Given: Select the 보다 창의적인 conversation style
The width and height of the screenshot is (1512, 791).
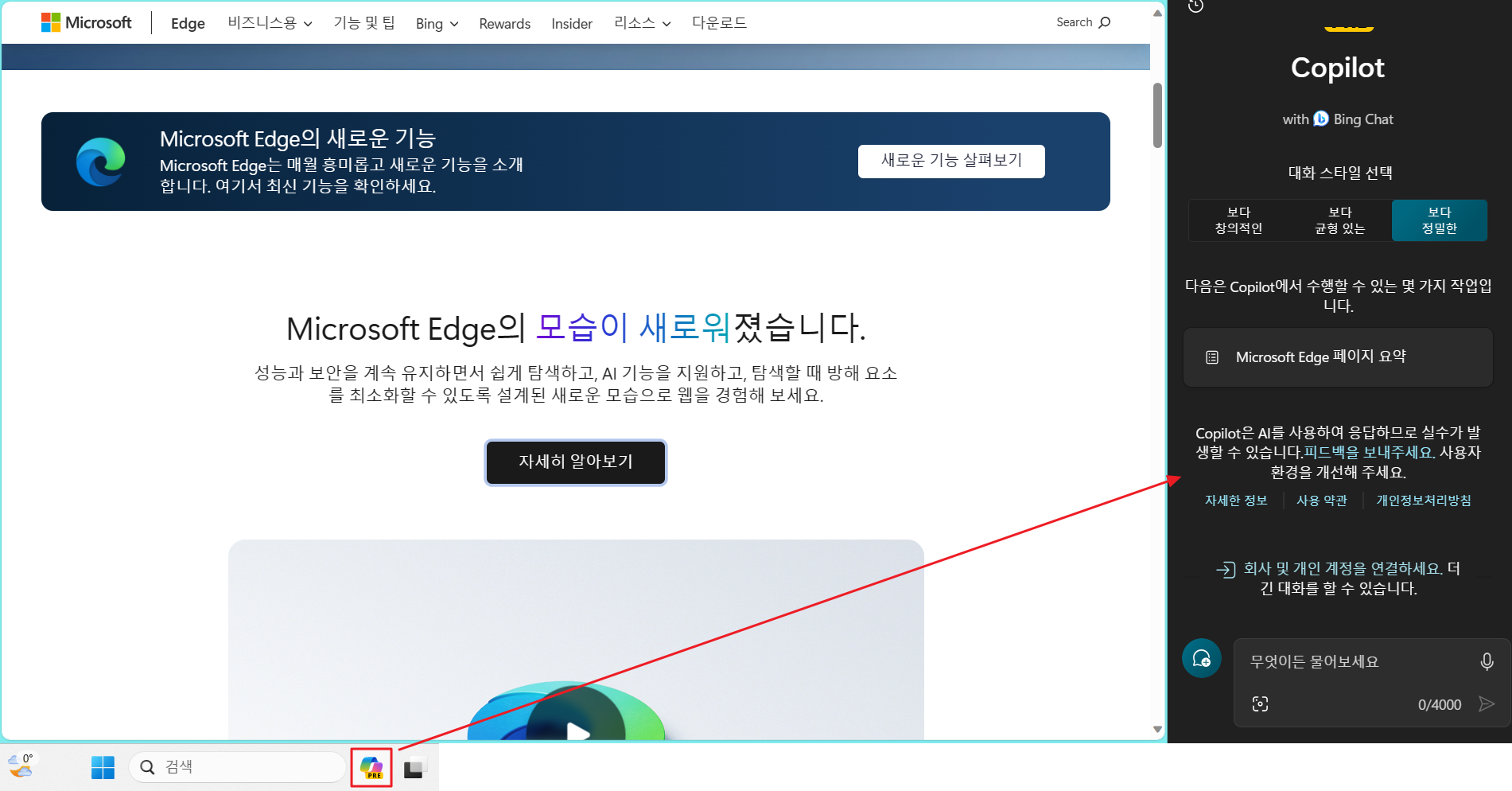Looking at the screenshot, I should pos(1238,220).
